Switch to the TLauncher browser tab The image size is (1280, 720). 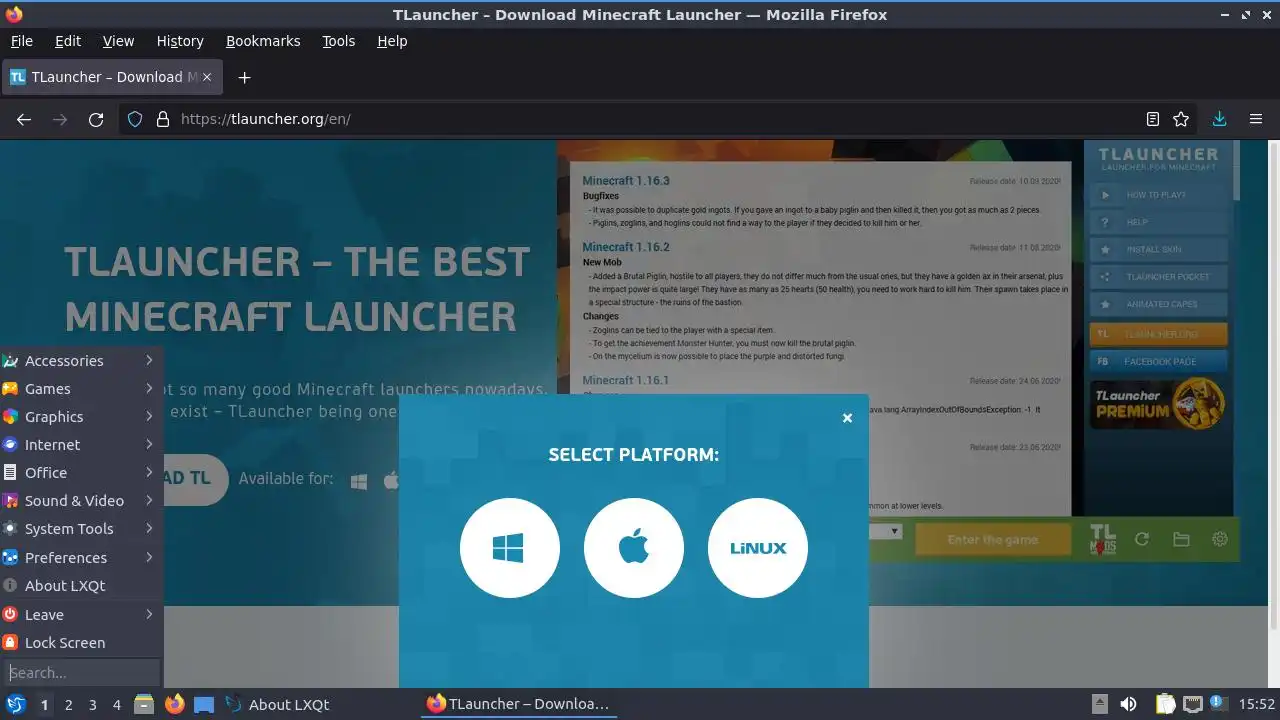[112, 77]
